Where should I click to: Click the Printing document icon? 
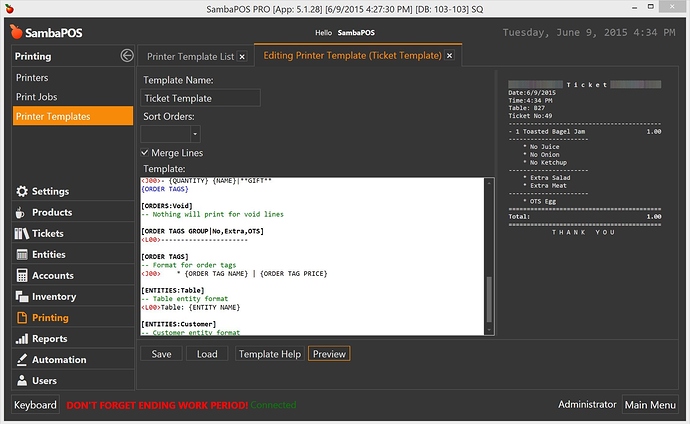click(x=22, y=318)
